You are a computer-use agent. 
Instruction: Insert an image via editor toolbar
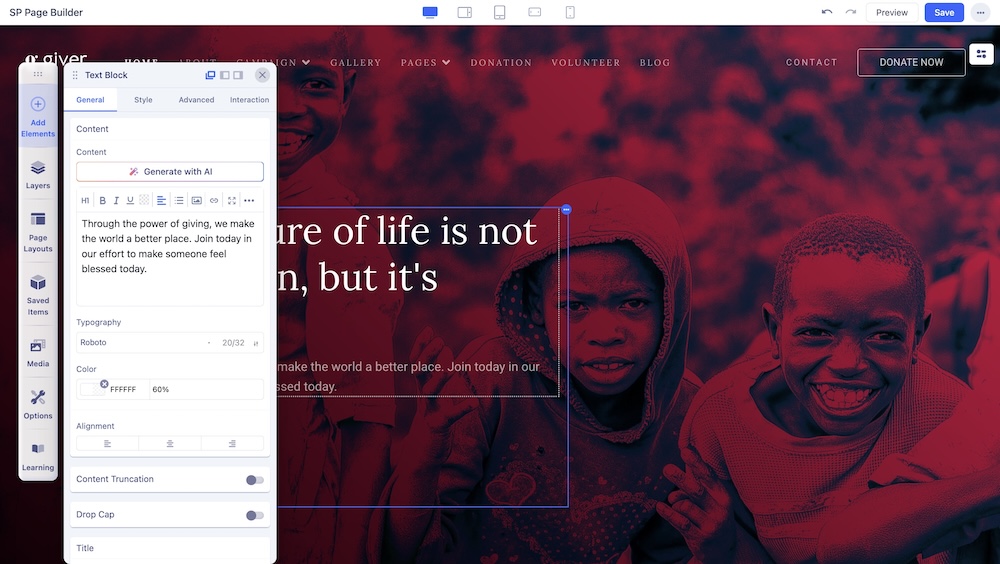tap(196, 200)
